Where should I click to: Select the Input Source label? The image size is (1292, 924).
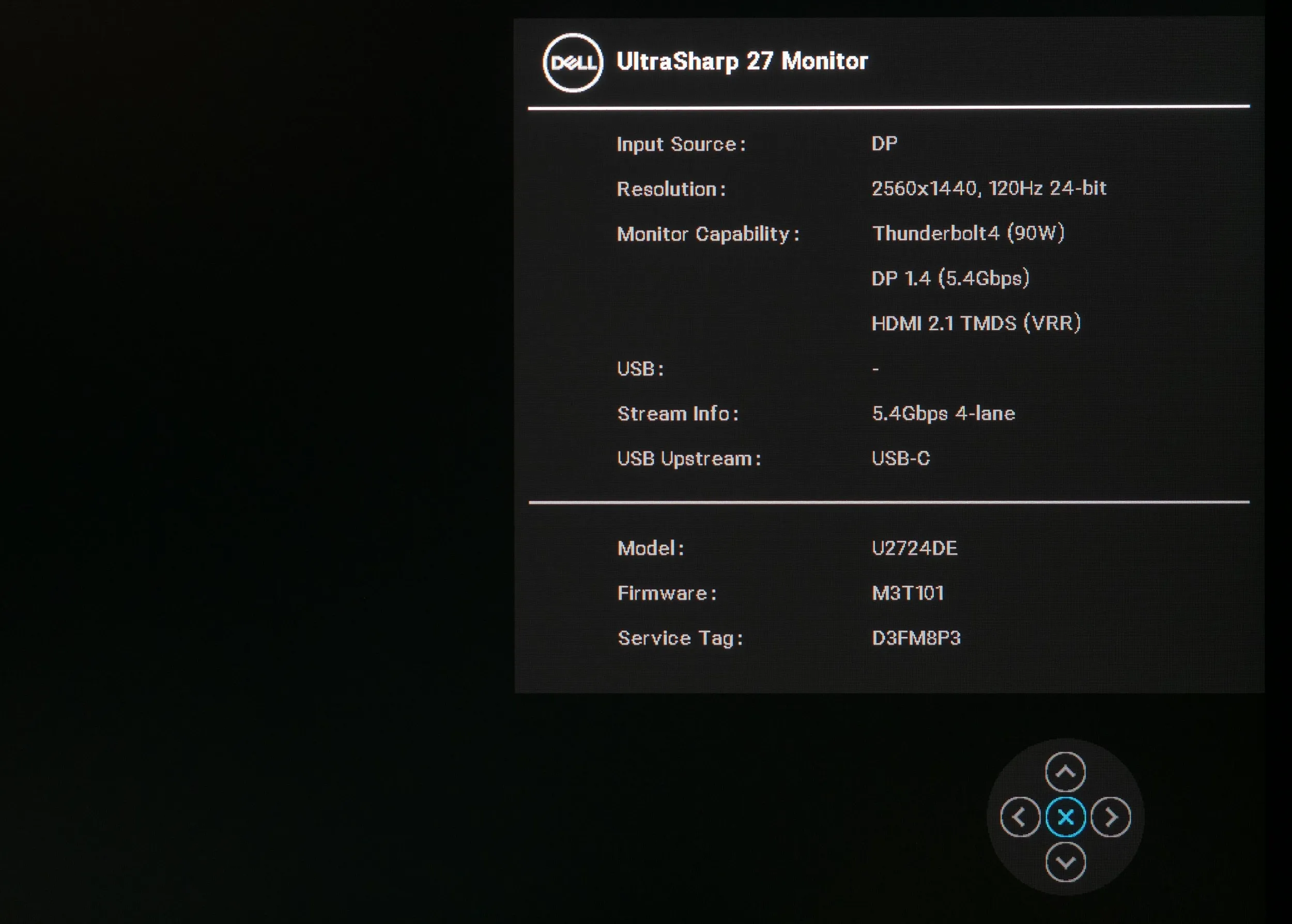point(681,145)
